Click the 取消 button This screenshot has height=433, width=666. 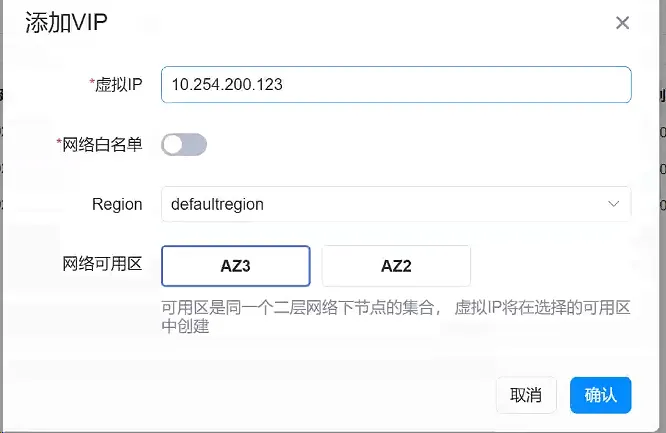[526, 395]
